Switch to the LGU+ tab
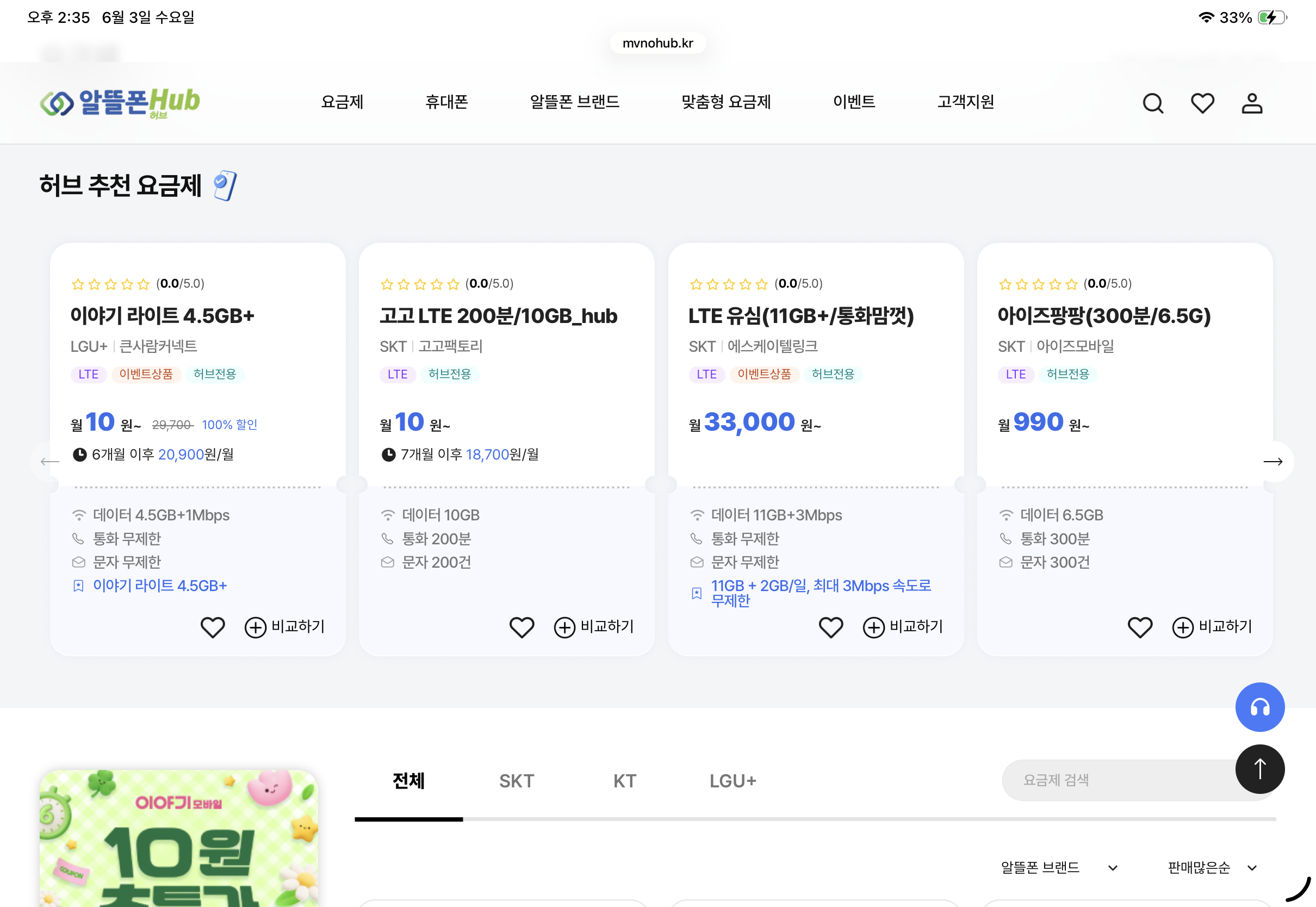The width and height of the screenshot is (1316, 907). pyautogui.click(x=733, y=781)
